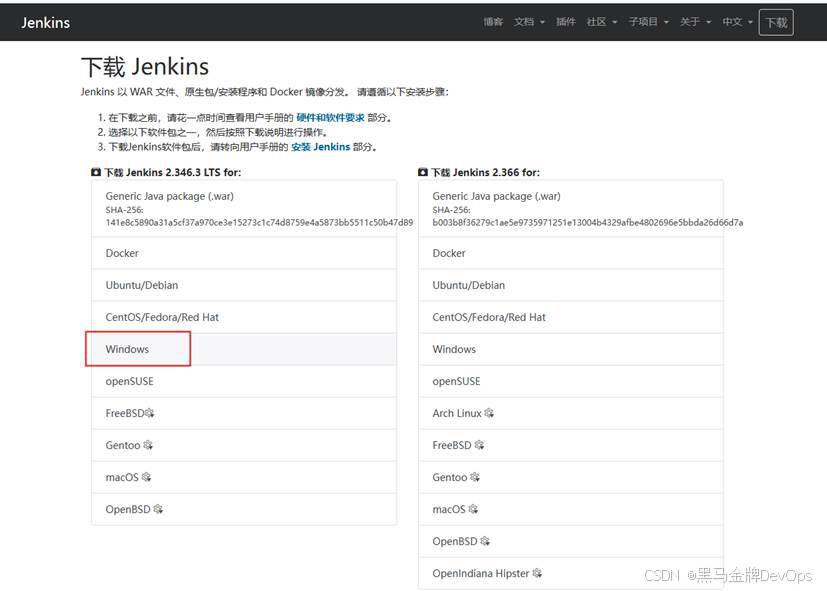
Task: Select Windows in the 2.366 weekly list
Action: [571, 349]
